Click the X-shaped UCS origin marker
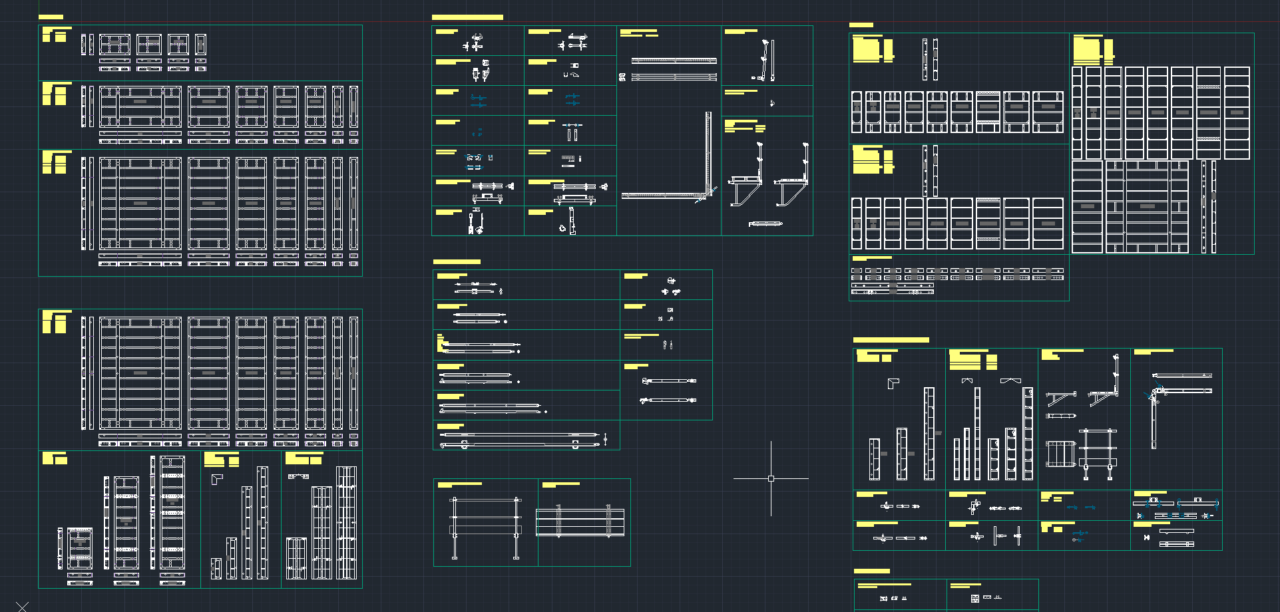This screenshot has width=1280, height=612. tap(22, 605)
